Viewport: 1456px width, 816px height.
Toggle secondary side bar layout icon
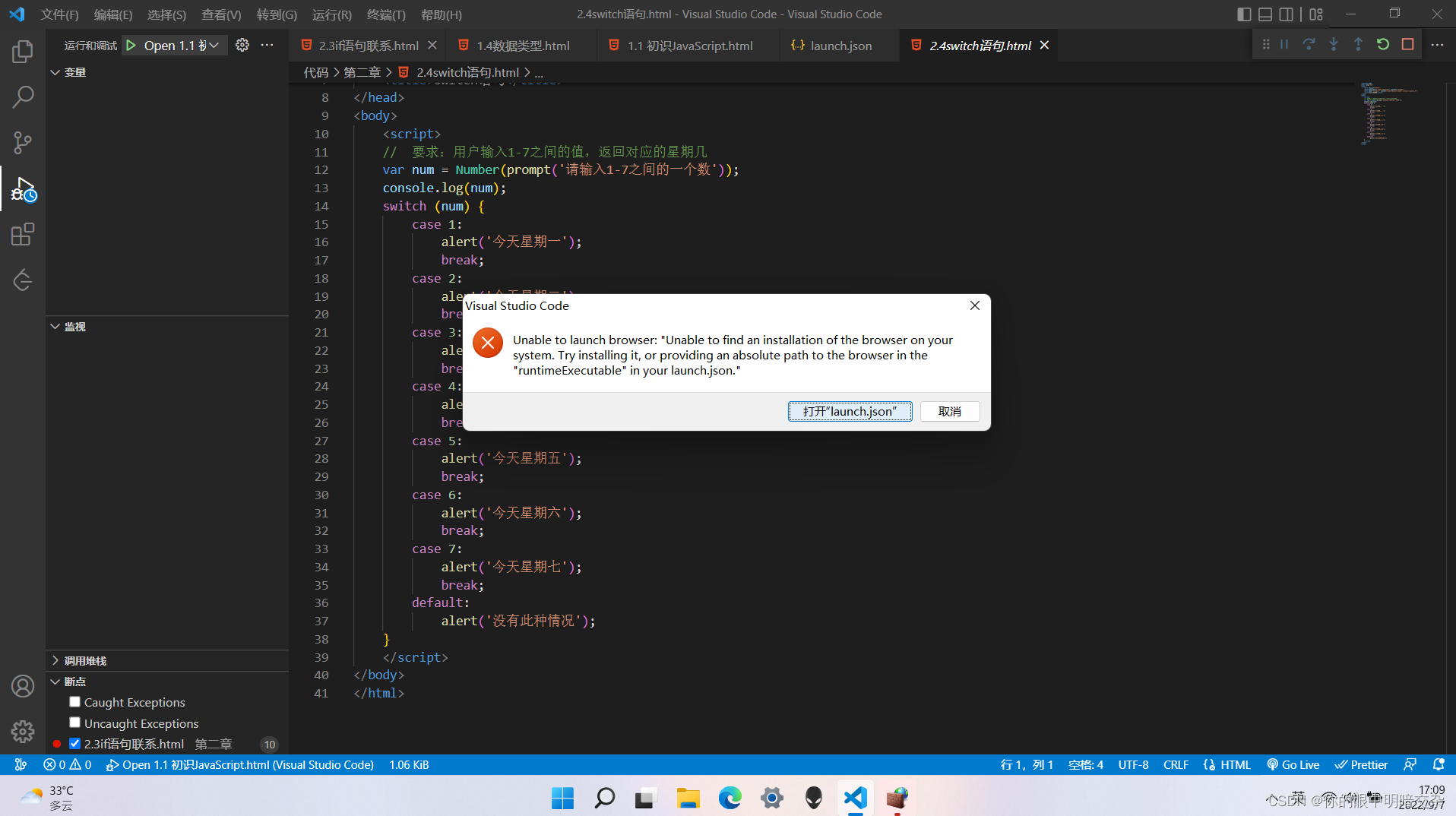[x=1287, y=14]
